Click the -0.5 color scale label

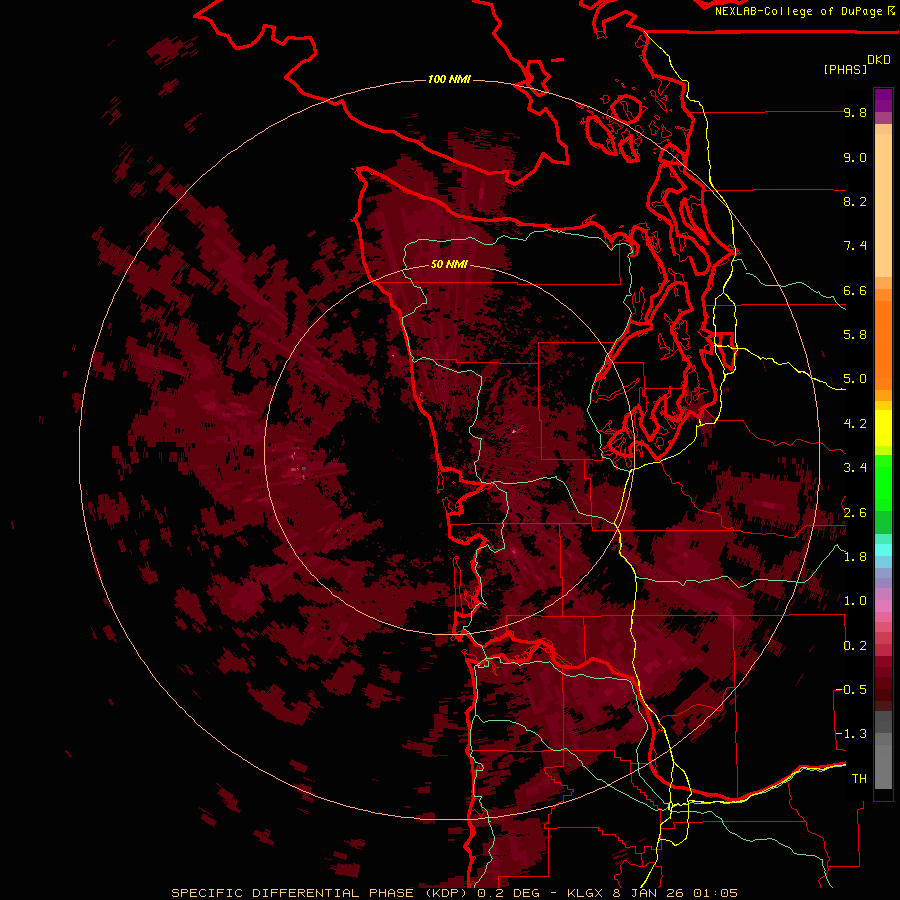(x=851, y=690)
